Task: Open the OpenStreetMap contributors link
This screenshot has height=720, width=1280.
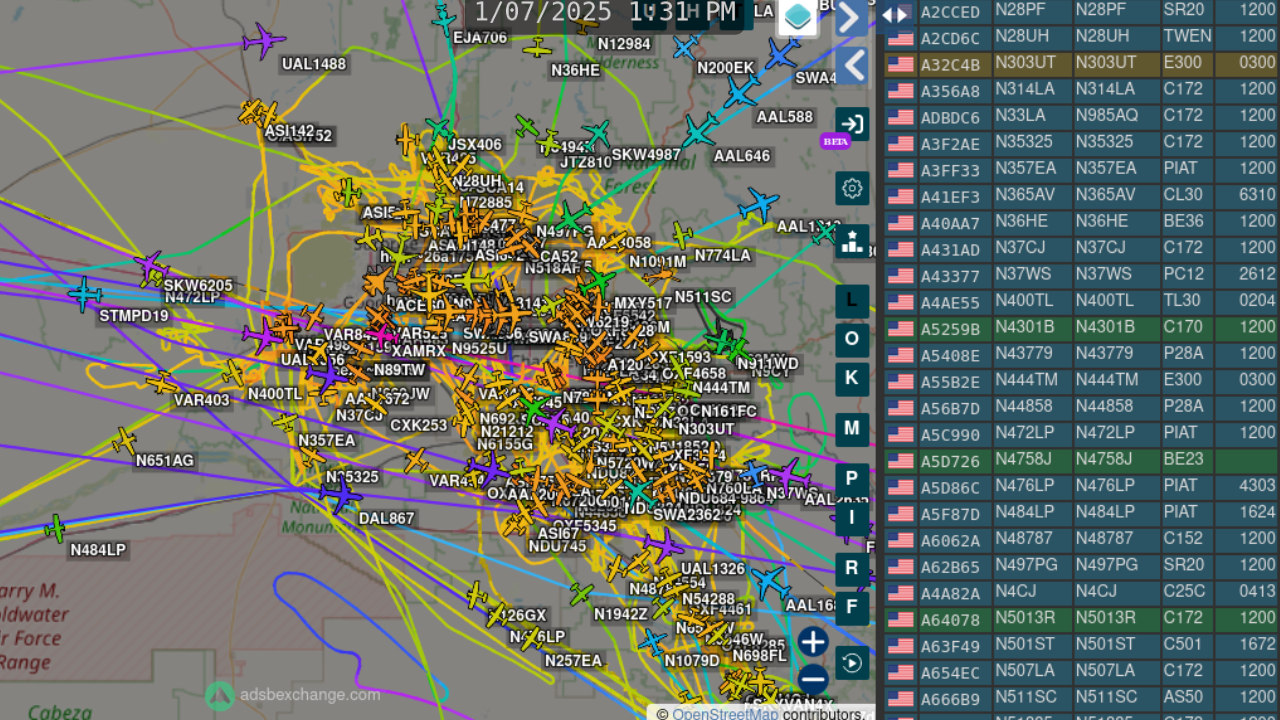Action: click(x=725, y=713)
